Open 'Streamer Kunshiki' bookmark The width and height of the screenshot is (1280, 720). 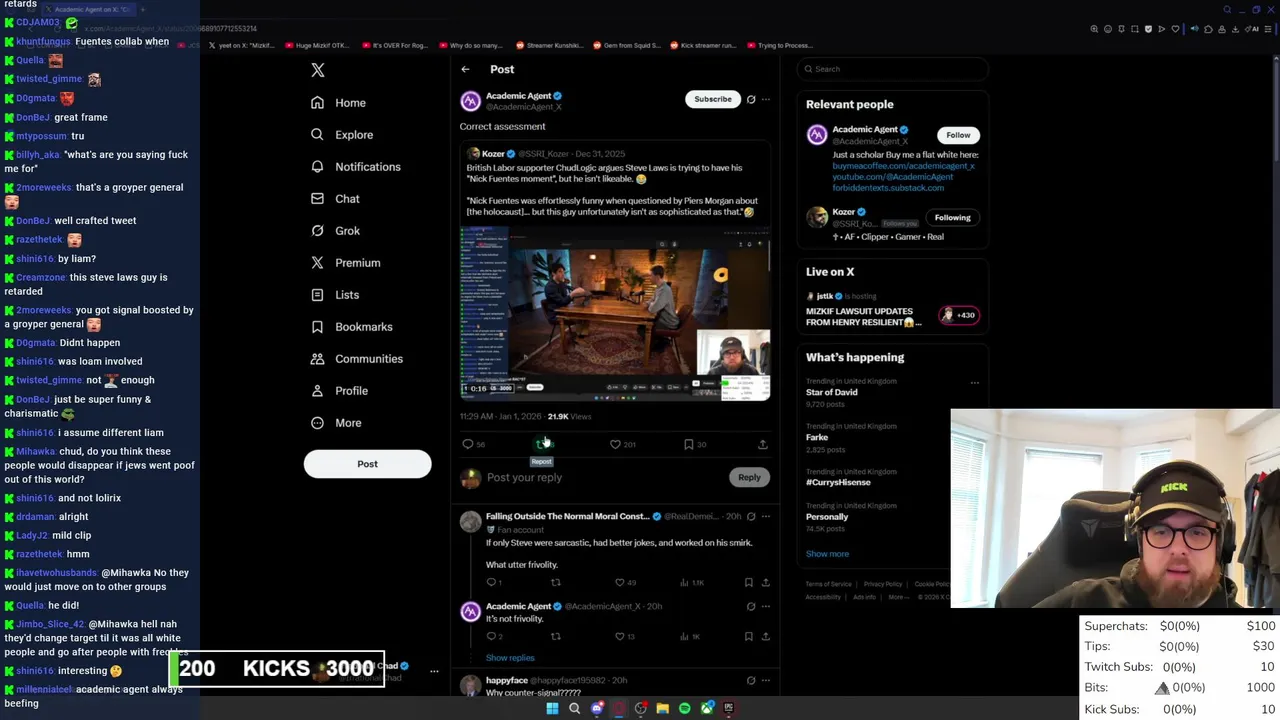550,45
